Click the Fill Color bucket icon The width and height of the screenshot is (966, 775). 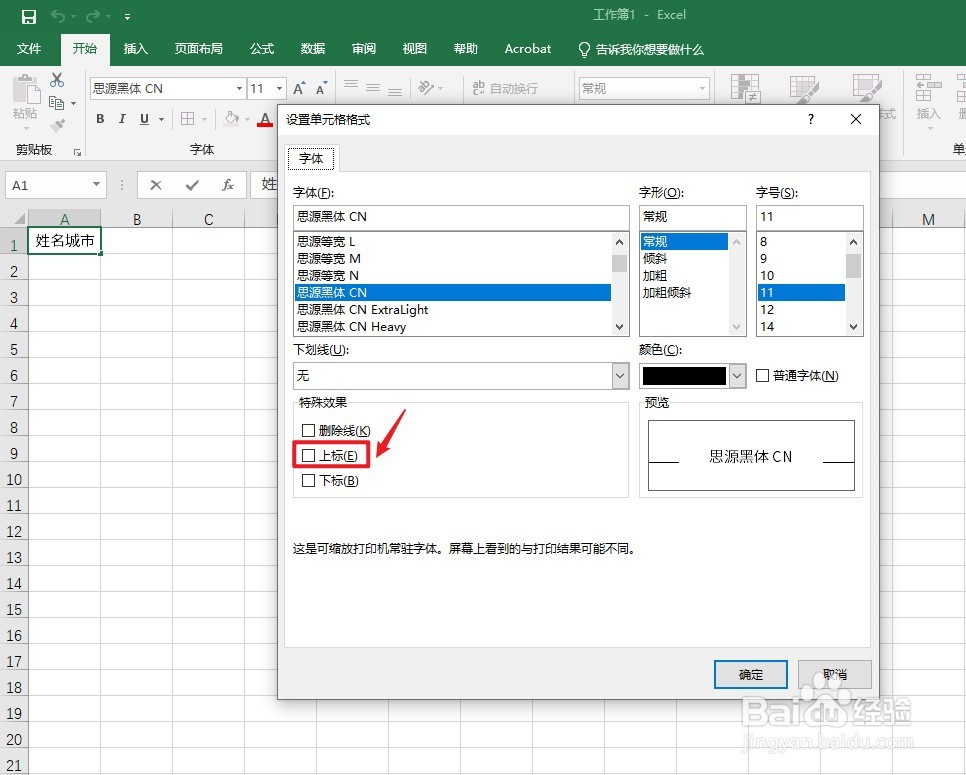(232, 118)
